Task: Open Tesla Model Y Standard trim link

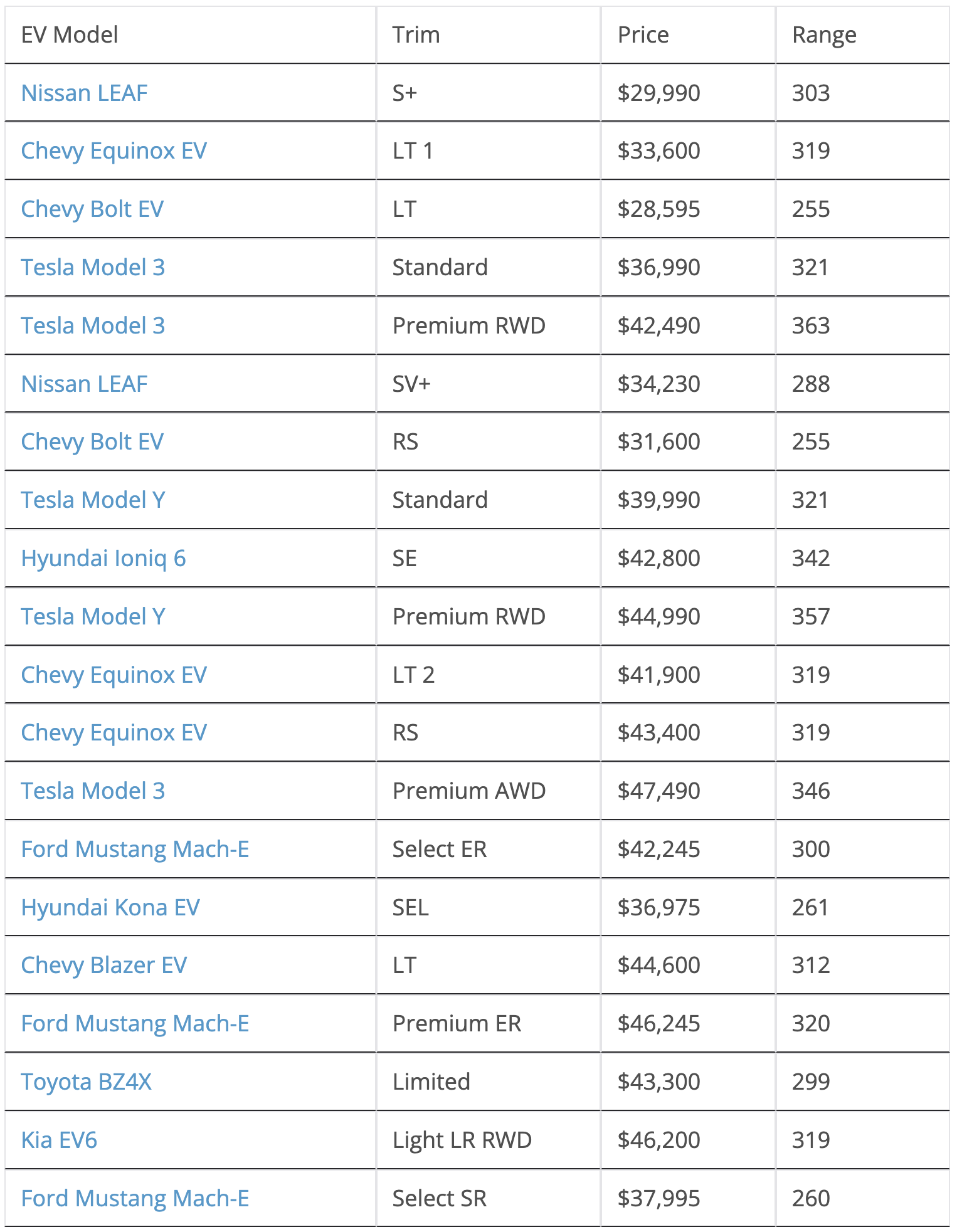Action: [x=93, y=500]
